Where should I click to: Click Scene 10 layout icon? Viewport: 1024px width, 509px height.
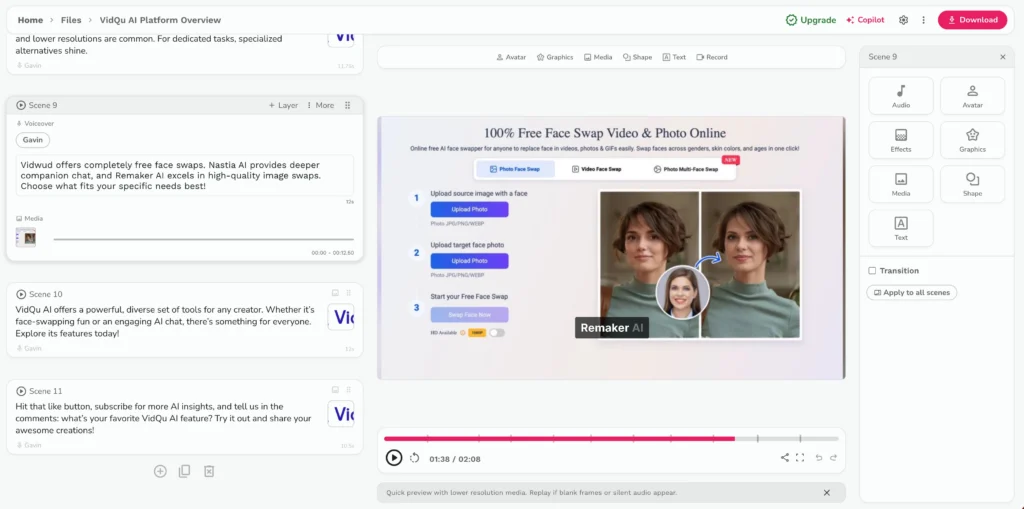(335, 293)
